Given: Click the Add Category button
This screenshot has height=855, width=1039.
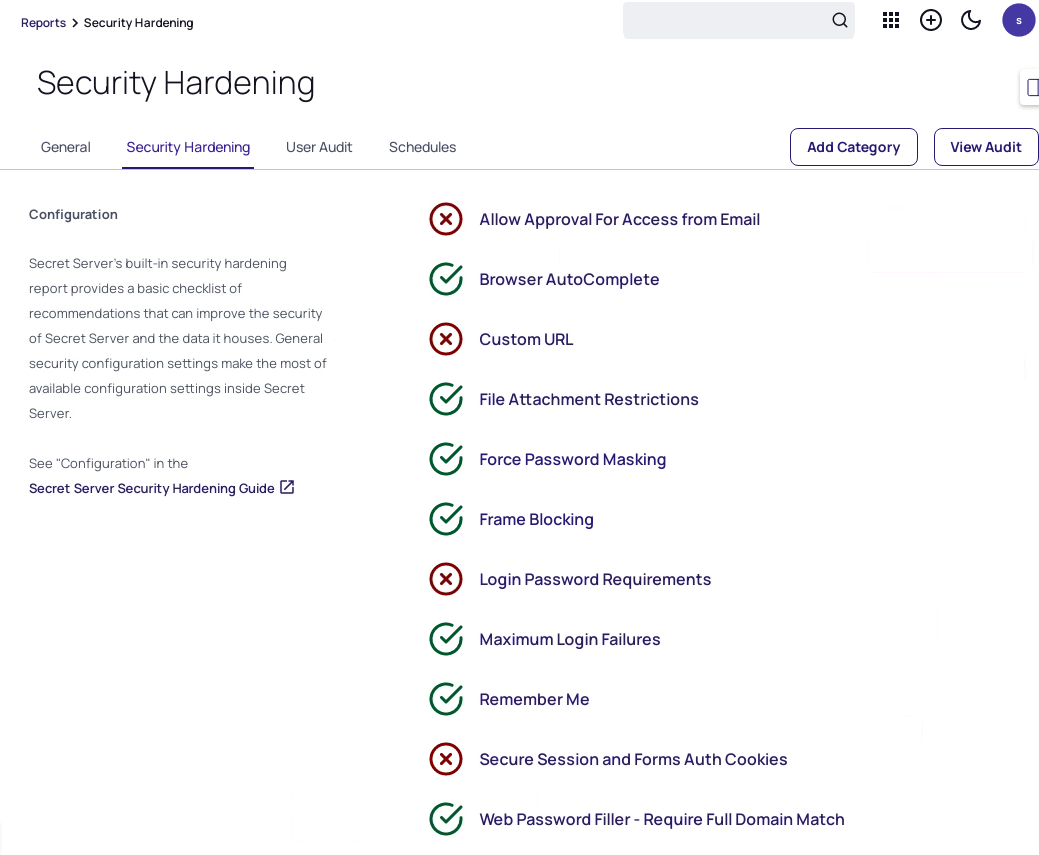Looking at the screenshot, I should click(x=853, y=147).
